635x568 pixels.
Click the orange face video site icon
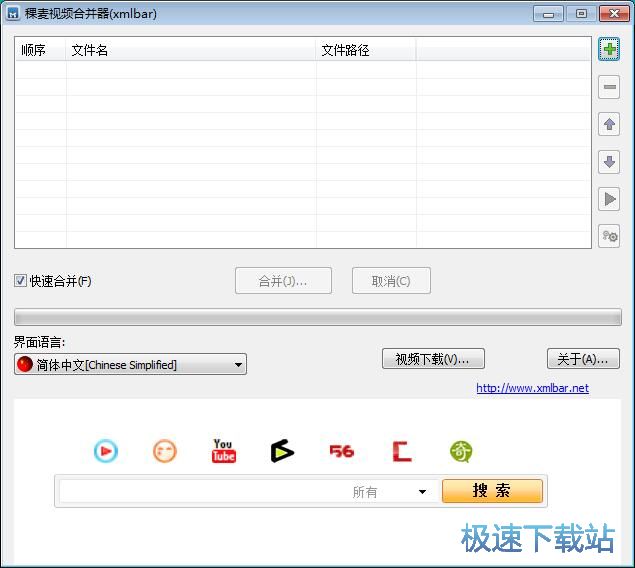[x=165, y=451]
